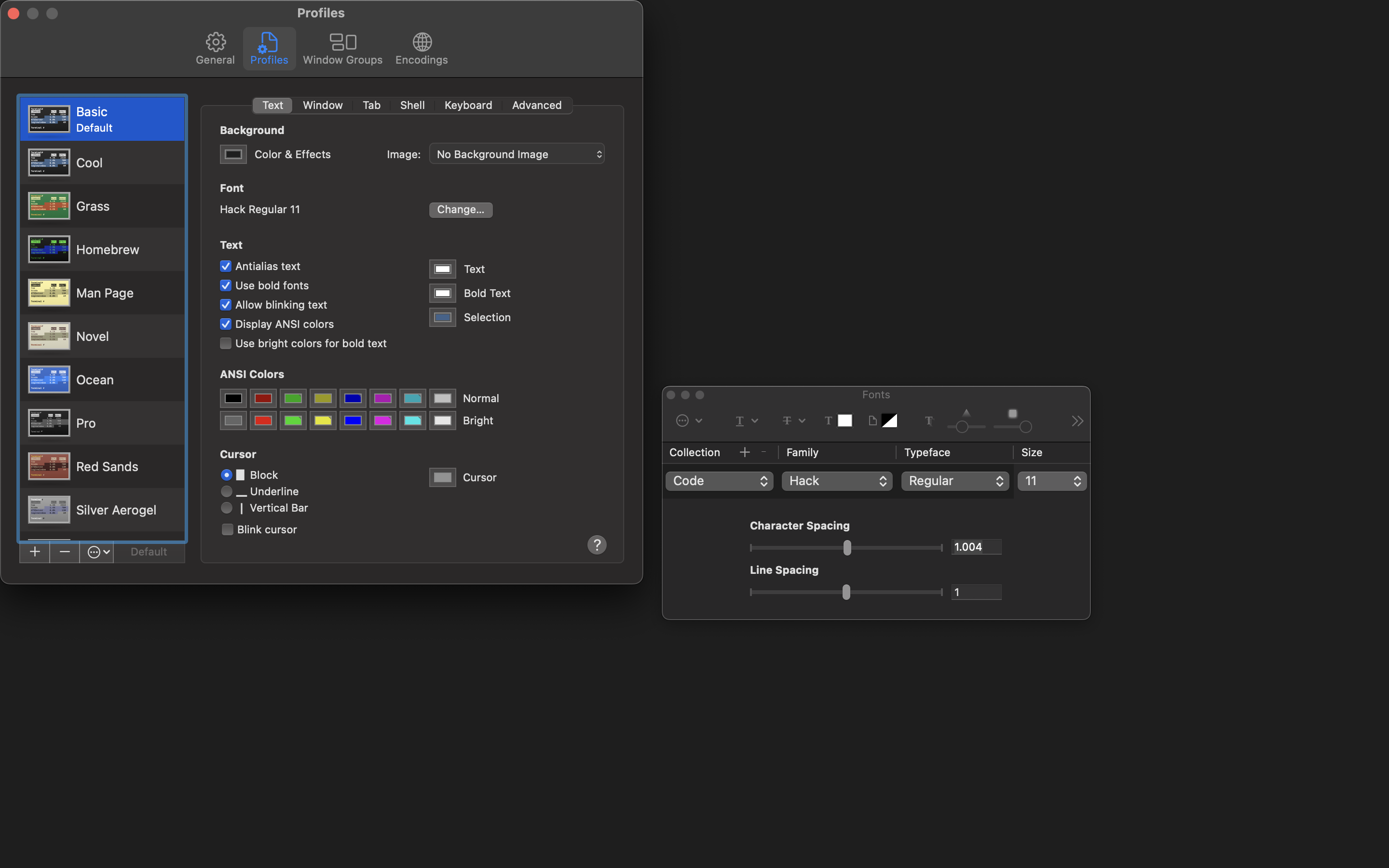Click the Change... font button
Screen dimensions: 1389x868
click(460, 210)
